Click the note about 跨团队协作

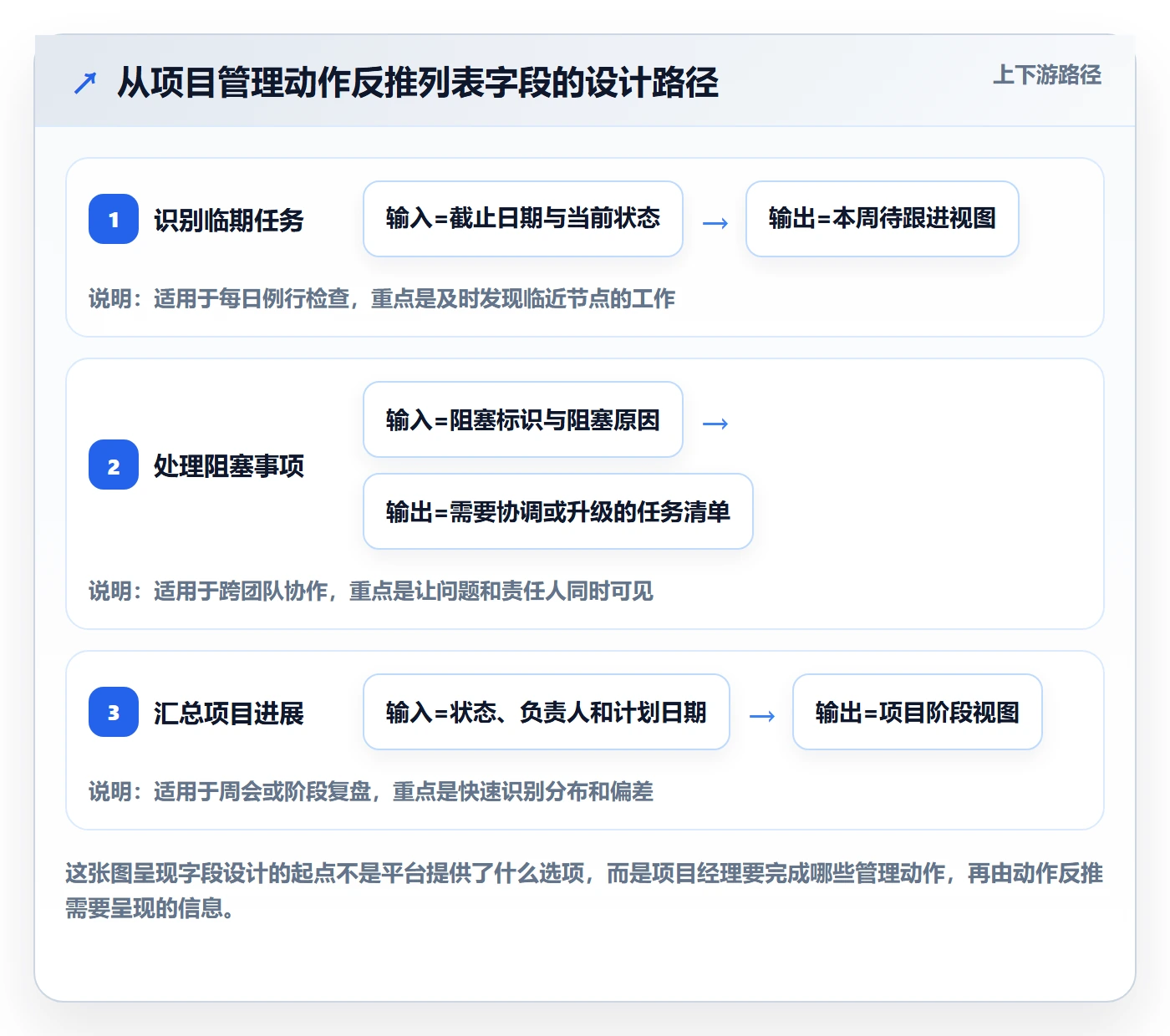371,591
